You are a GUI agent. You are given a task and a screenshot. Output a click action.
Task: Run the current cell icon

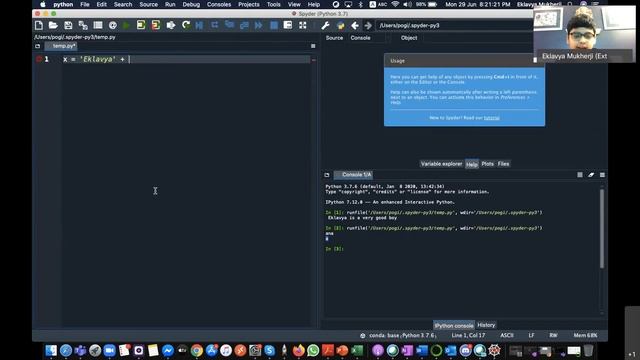point(141,25)
